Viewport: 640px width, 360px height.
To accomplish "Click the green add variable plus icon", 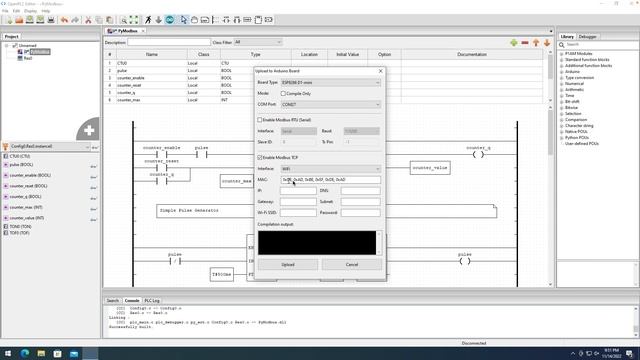I will click(x=514, y=43).
